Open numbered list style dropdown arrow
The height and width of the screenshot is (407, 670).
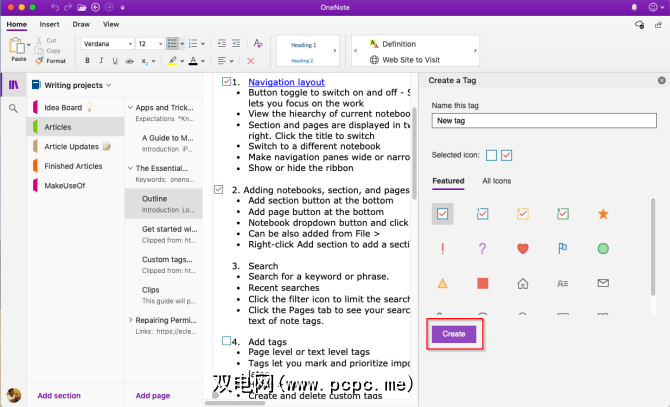(203, 44)
